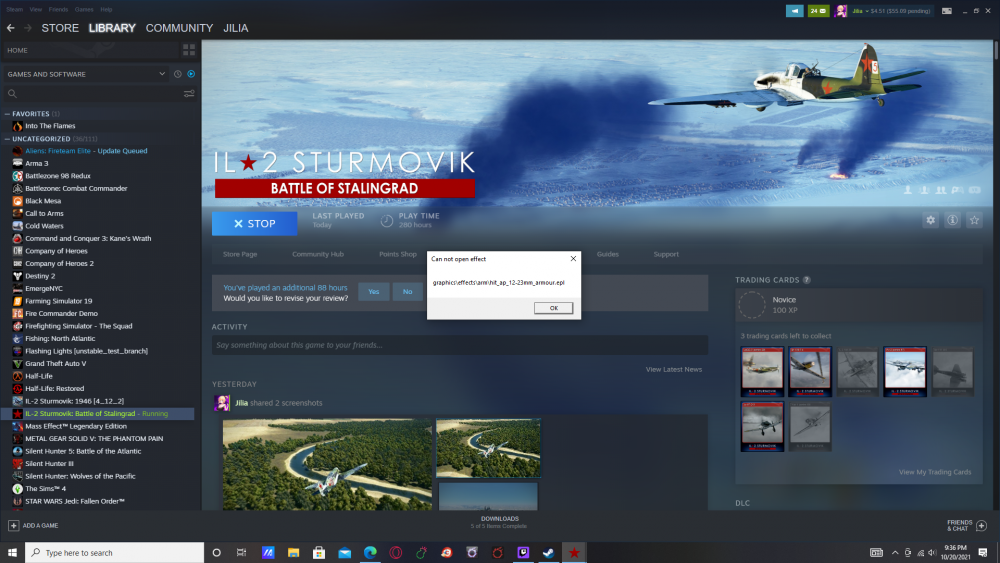Add game to favorites star
1000x563 pixels.
pos(974,220)
